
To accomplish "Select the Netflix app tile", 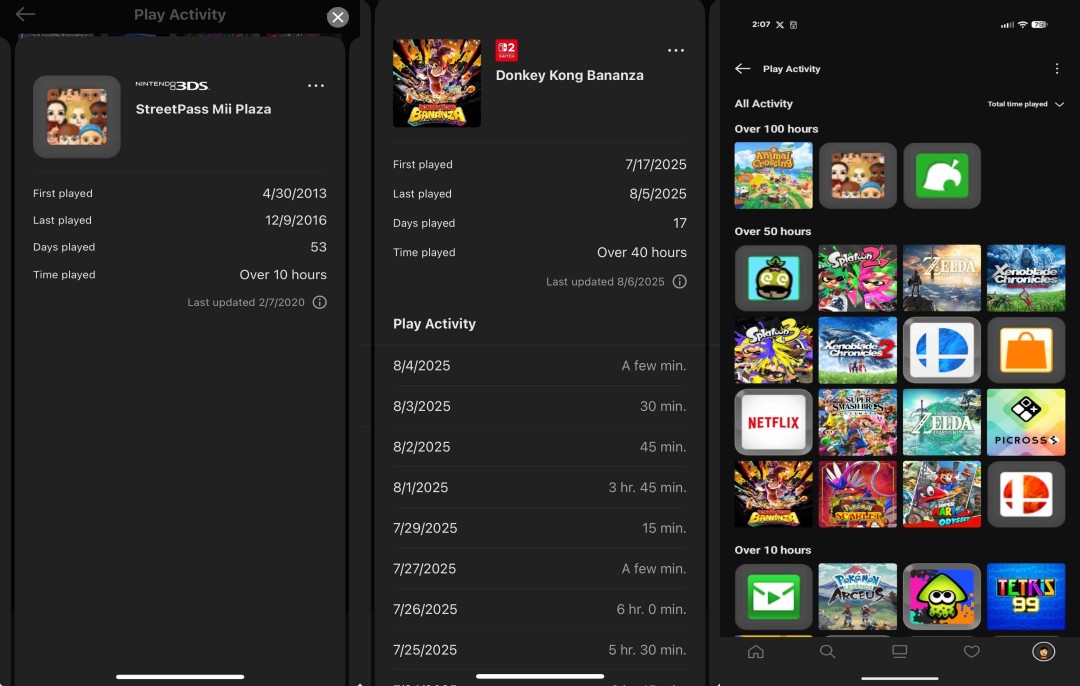I will point(773,422).
